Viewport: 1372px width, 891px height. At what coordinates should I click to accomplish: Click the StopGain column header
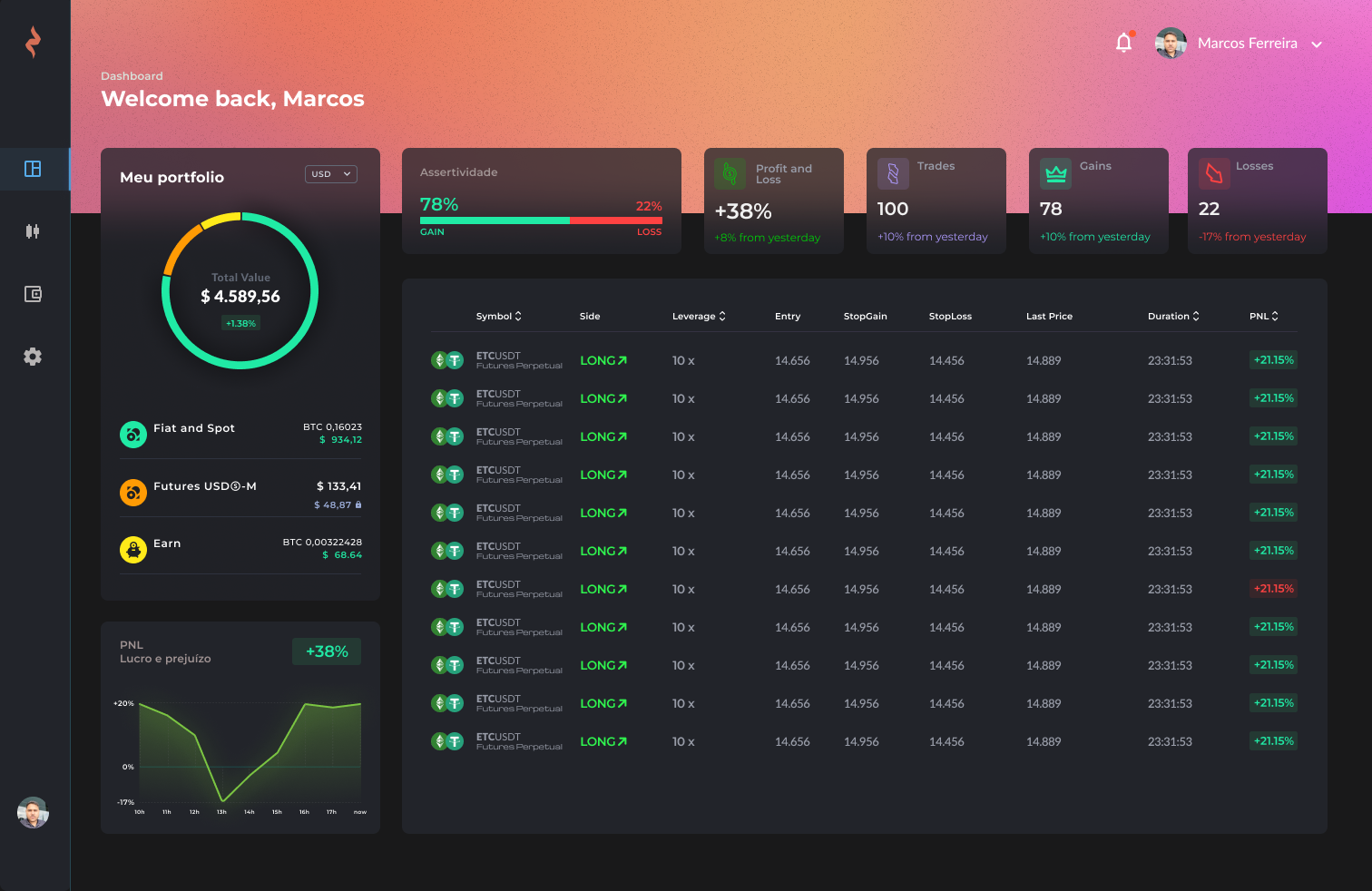click(x=866, y=317)
